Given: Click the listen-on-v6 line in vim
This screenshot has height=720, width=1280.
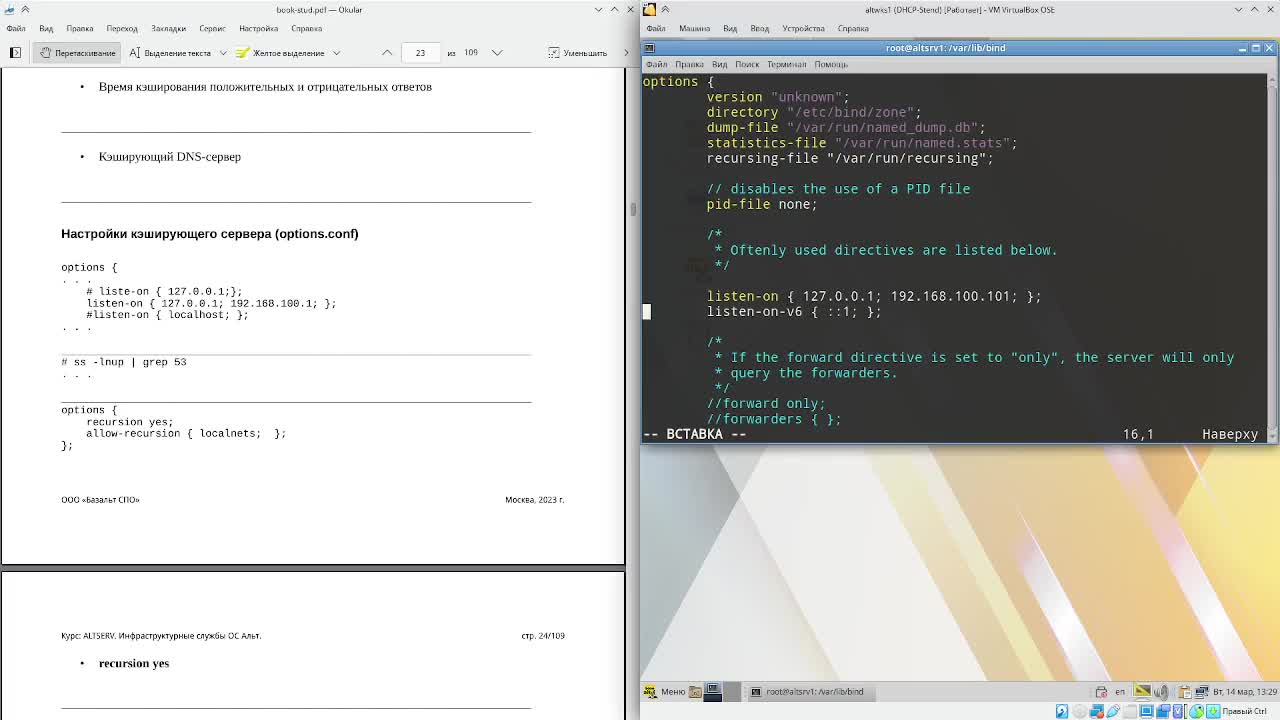Looking at the screenshot, I should click(x=794, y=311).
